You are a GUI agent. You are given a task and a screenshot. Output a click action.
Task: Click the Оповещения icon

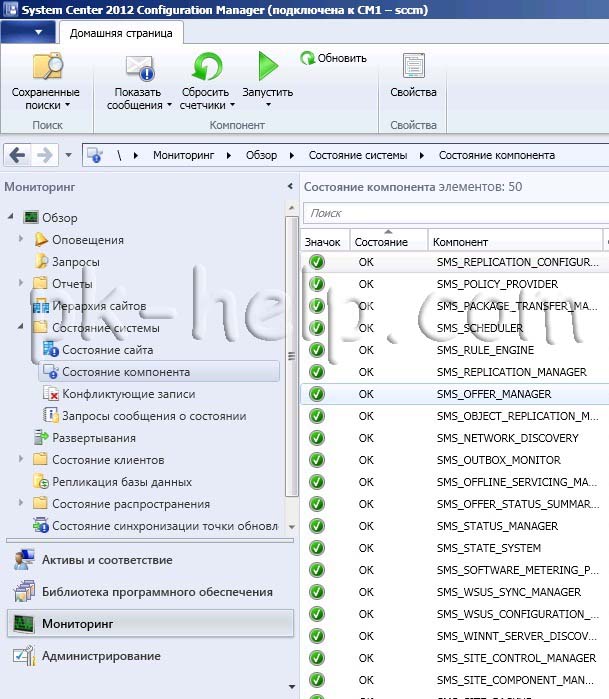[41, 240]
